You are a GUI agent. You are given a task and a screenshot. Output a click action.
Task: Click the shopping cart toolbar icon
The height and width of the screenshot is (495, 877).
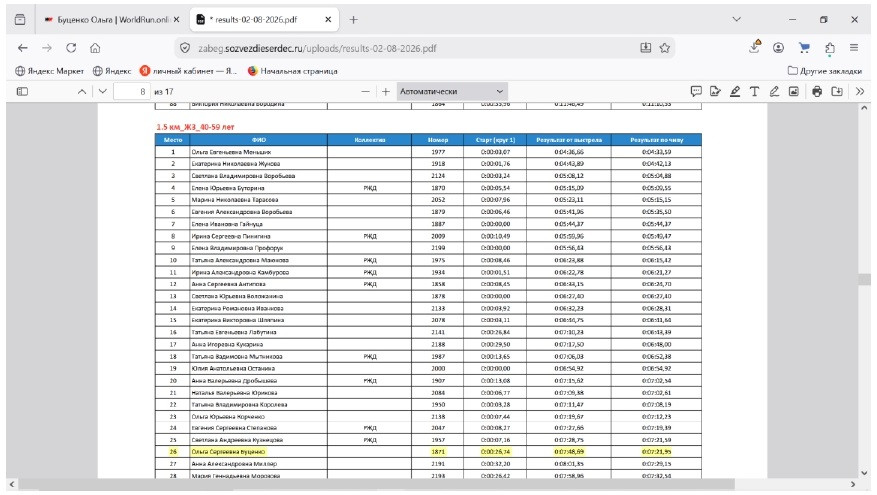tap(804, 48)
